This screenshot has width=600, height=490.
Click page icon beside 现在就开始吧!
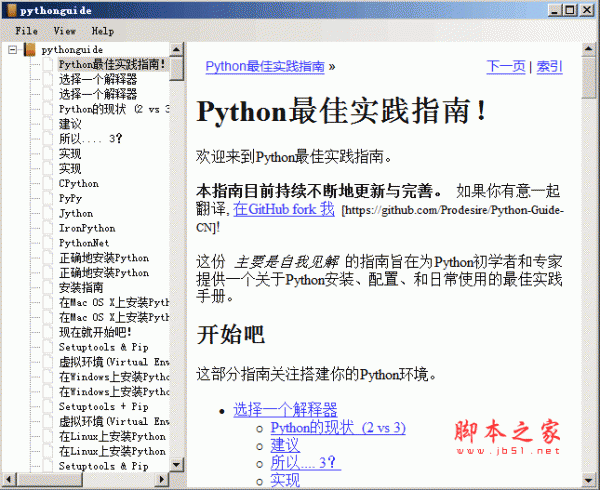coord(48,332)
